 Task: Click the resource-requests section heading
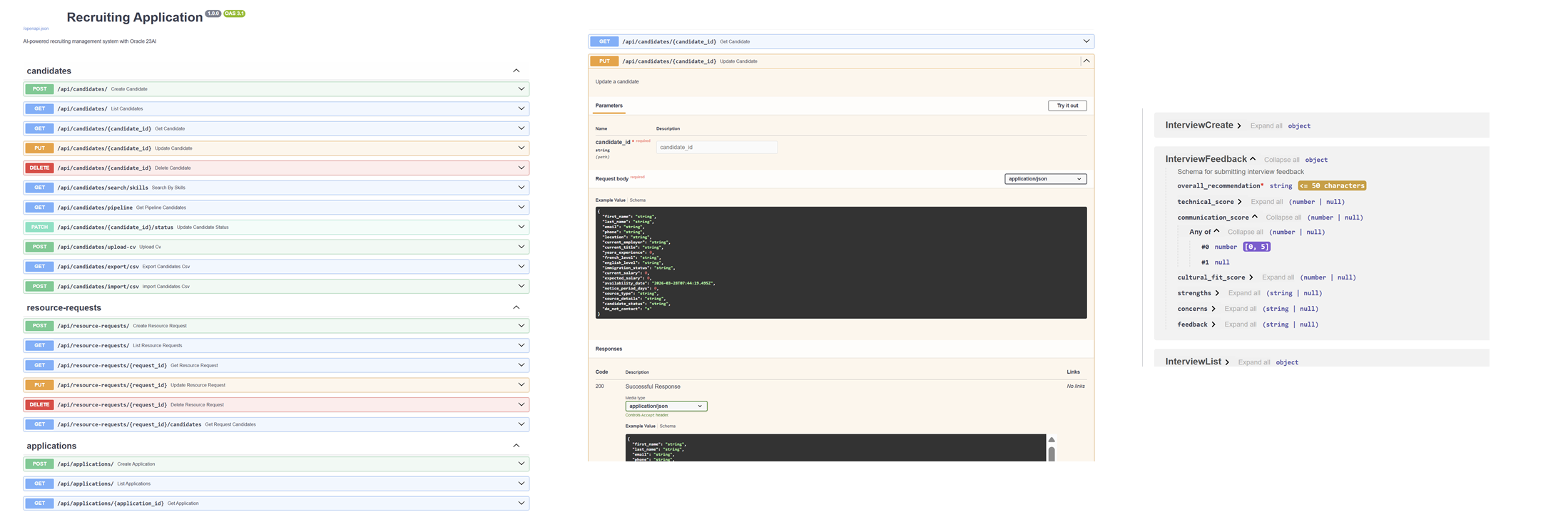tap(63, 307)
